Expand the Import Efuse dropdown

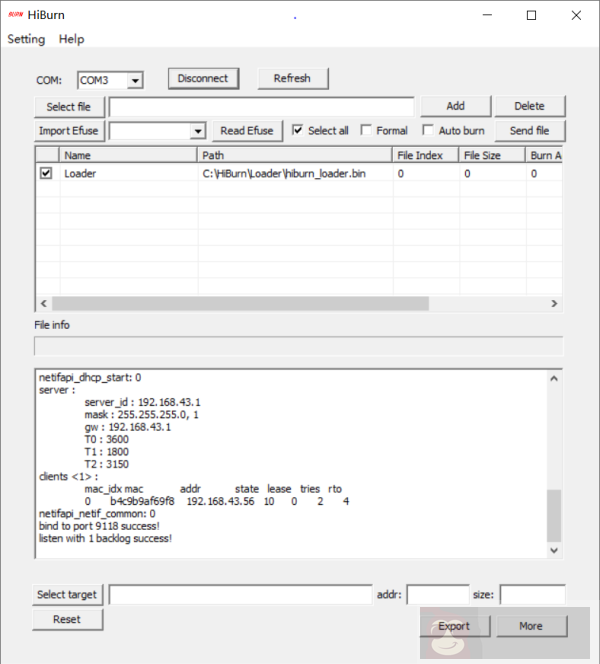(x=197, y=131)
